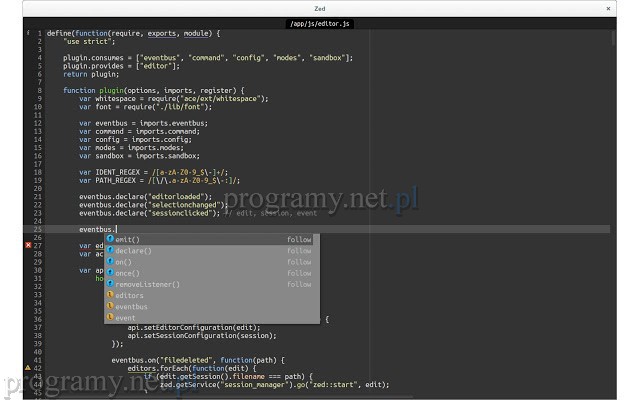Click the function icon beside emit() suggestion
Image resolution: width=640 pixels, height=400 pixels.
110,240
